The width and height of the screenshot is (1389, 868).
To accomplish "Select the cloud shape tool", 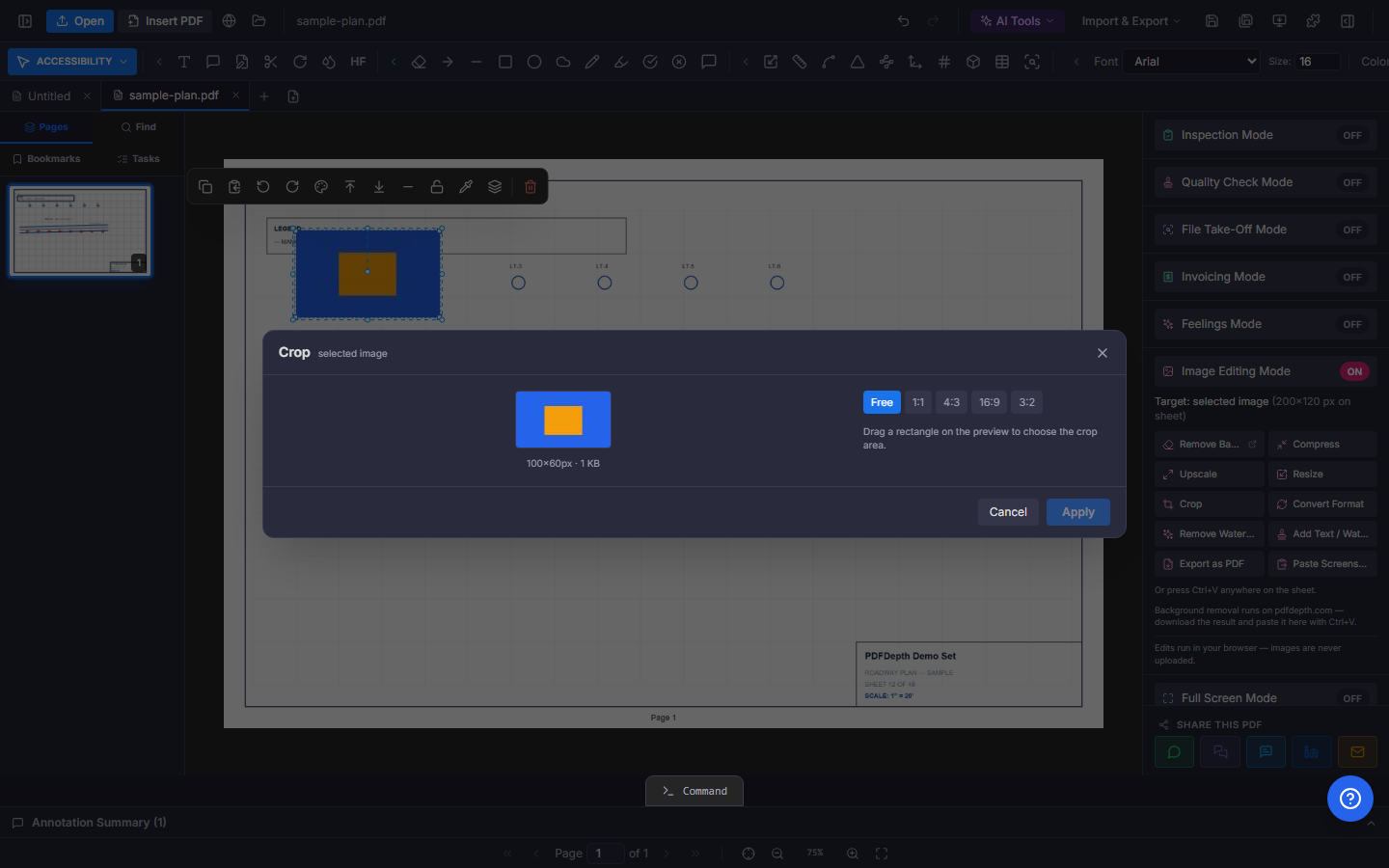I will (563, 62).
